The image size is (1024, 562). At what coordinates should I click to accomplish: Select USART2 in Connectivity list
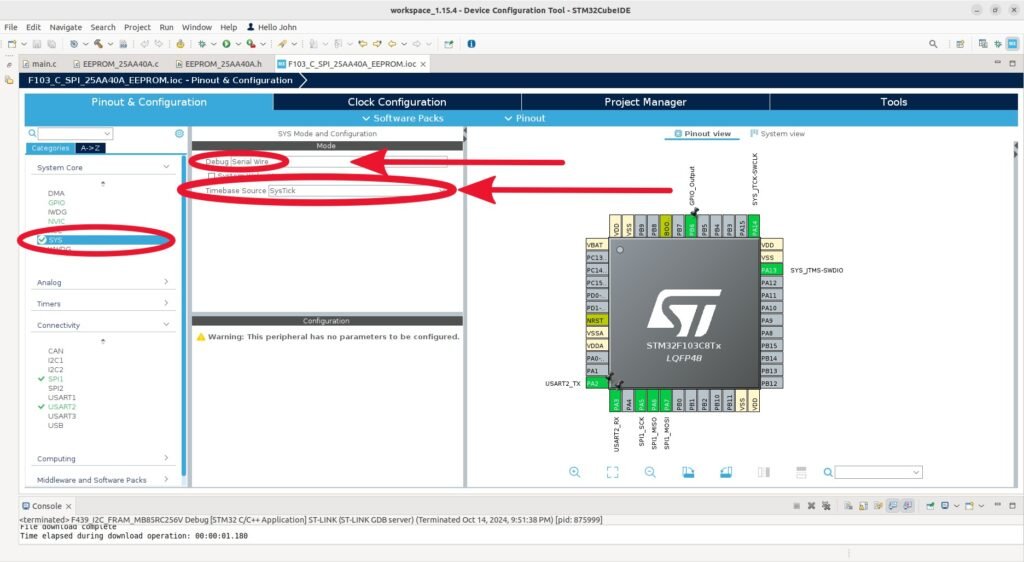coord(61,407)
